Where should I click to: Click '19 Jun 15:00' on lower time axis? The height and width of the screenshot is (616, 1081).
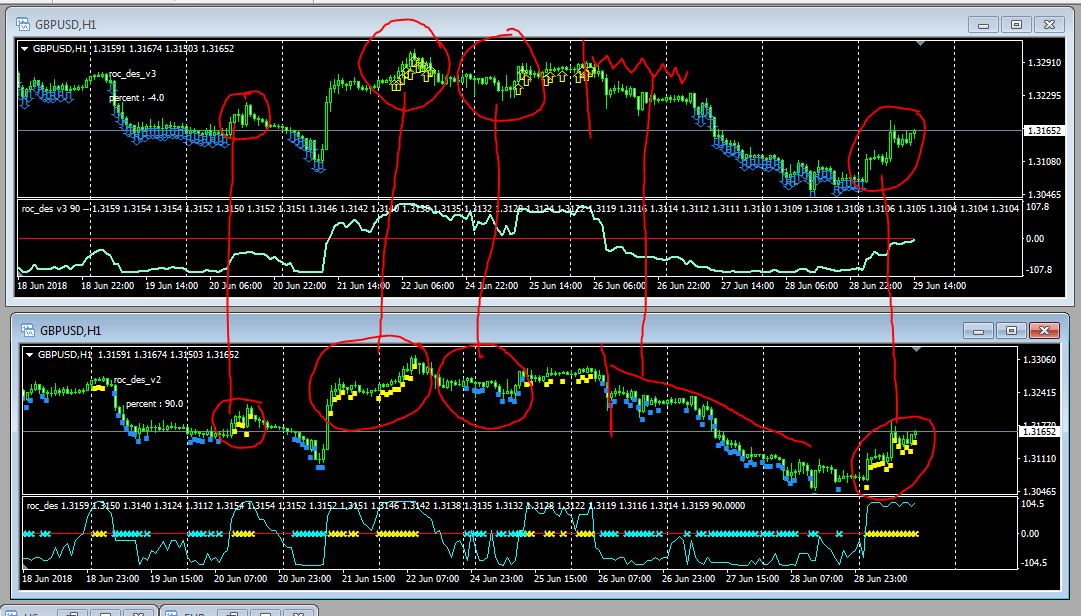pos(176,579)
